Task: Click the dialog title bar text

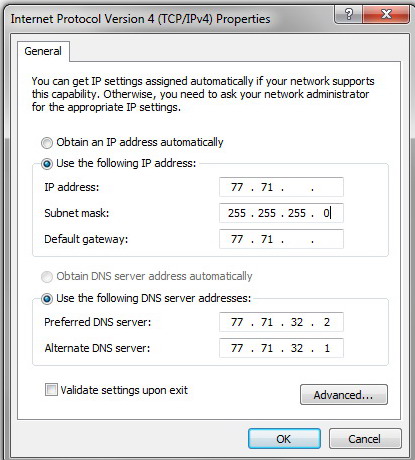Action: click(x=140, y=19)
